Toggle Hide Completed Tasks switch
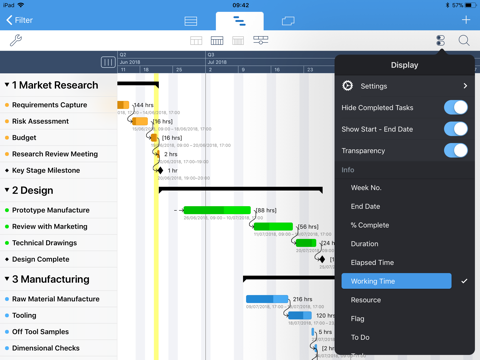480x360 pixels. click(456, 108)
